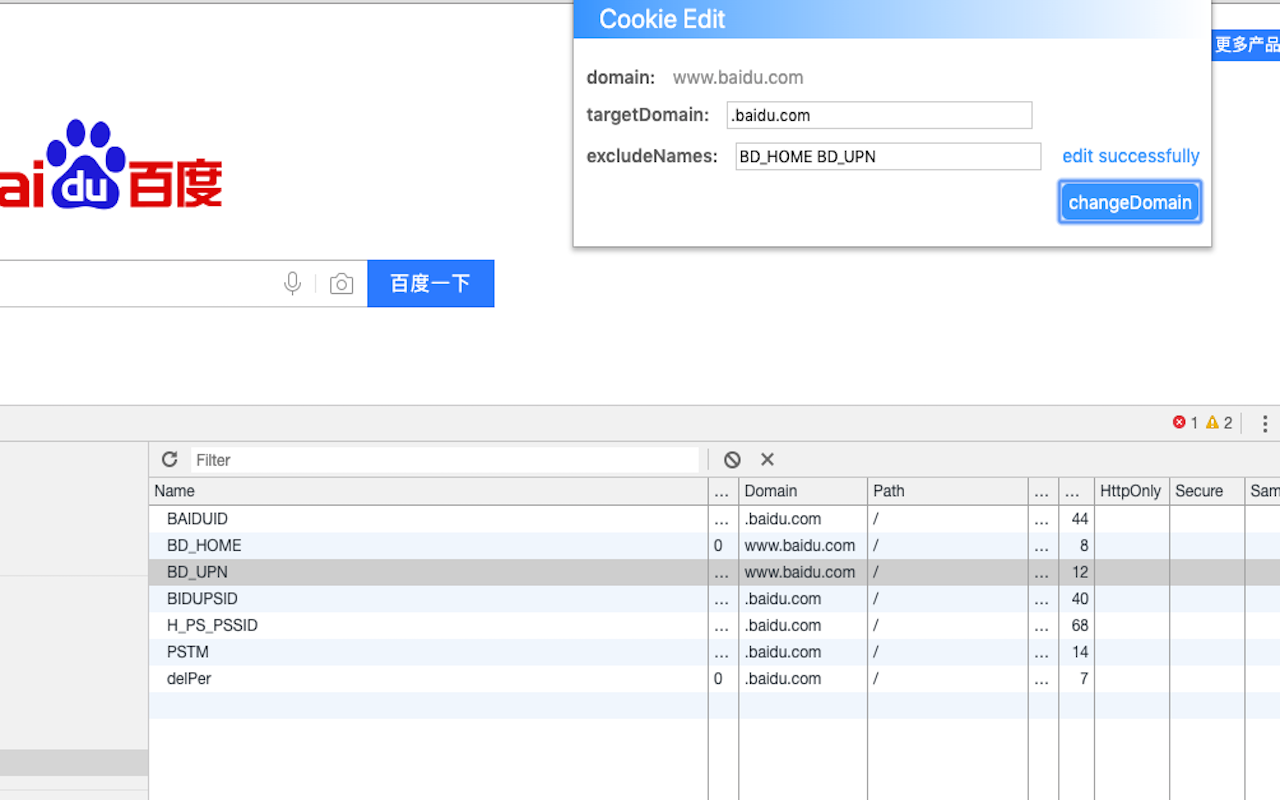Open the DevTools three-dot menu
The width and height of the screenshot is (1280, 800).
click(1265, 423)
